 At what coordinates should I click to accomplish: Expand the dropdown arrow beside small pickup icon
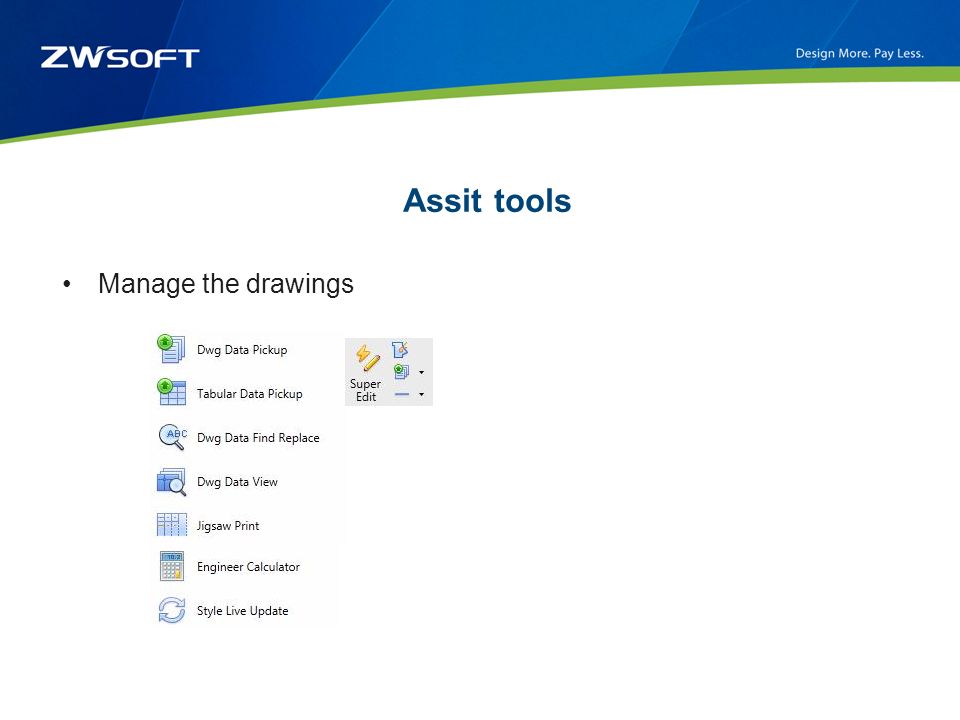tap(421, 372)
